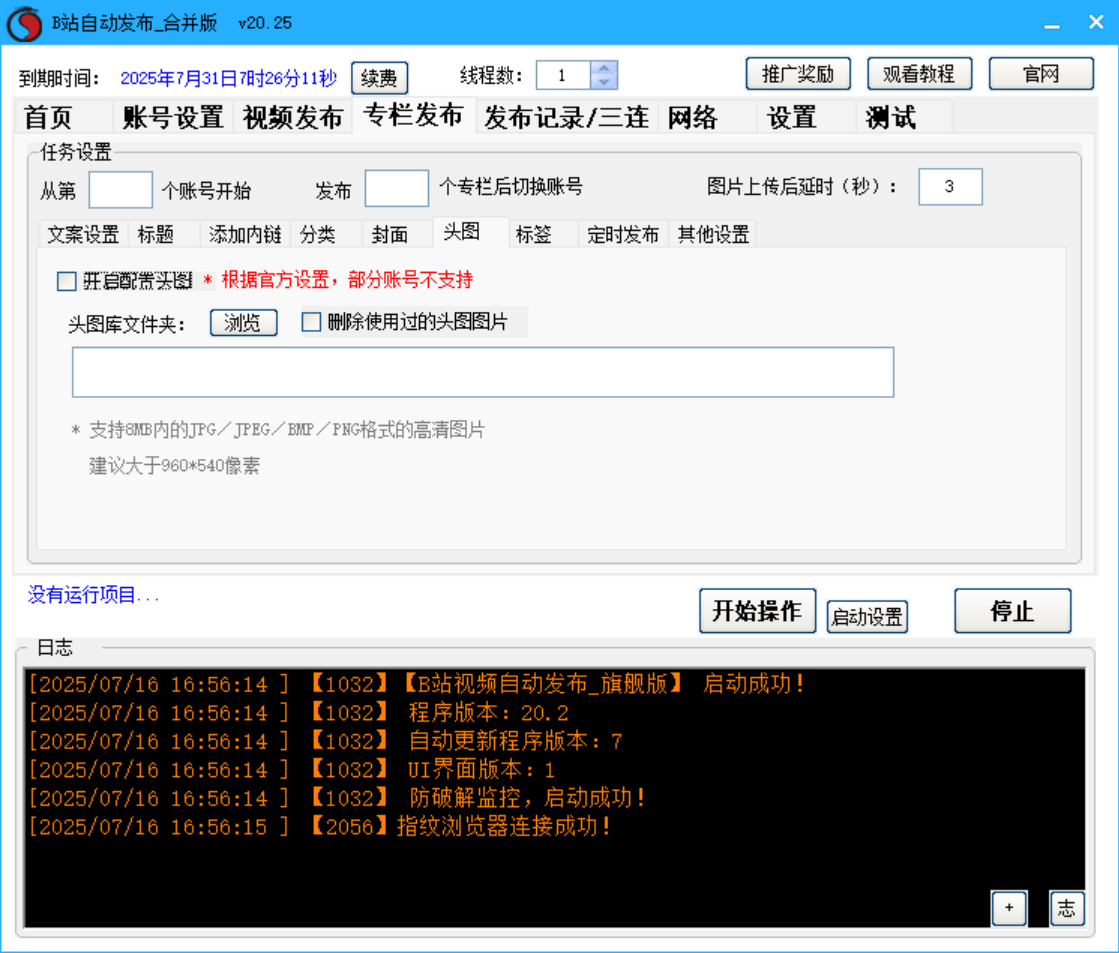Increase thread count with up arrow
The height and width of the screenshot is (953, 1119).
click(x=604, y=69)
